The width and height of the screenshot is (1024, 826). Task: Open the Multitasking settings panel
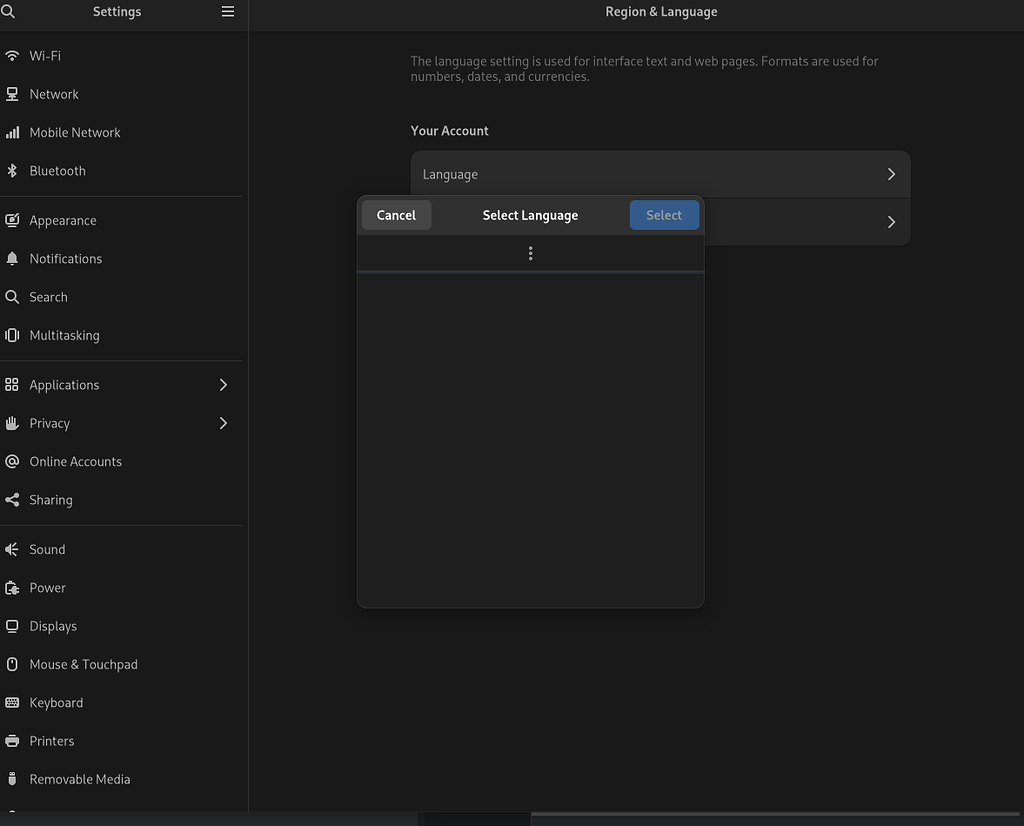tap(13, 335)
